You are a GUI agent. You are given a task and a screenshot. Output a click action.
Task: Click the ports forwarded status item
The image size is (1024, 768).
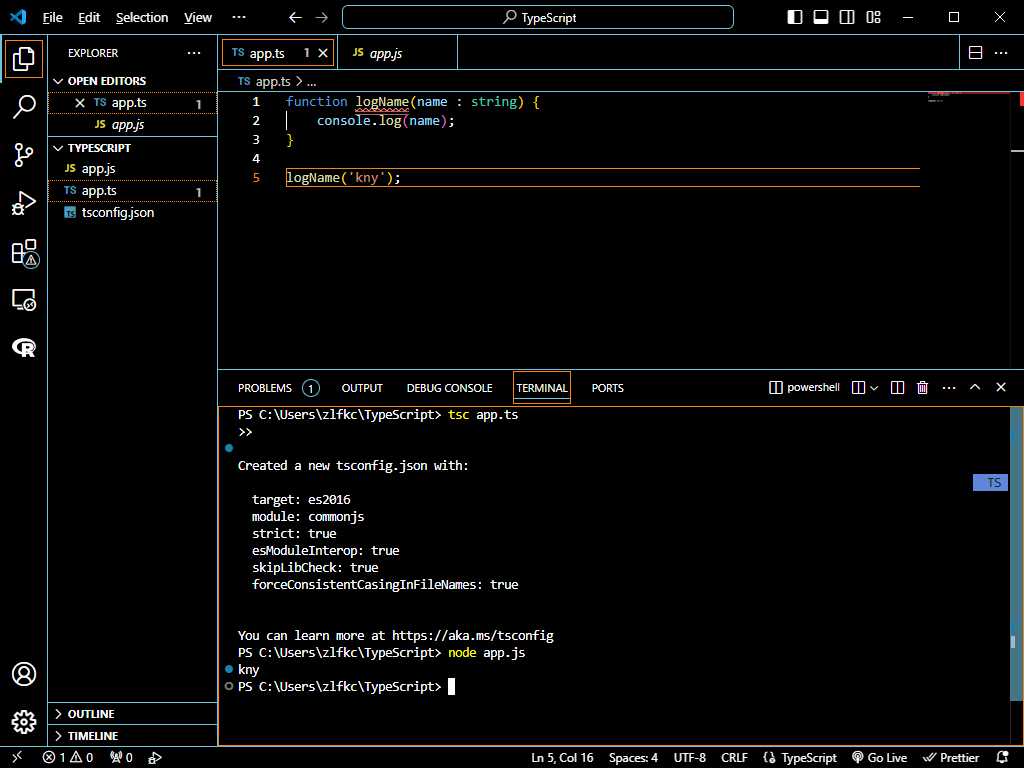click(121, 758)
